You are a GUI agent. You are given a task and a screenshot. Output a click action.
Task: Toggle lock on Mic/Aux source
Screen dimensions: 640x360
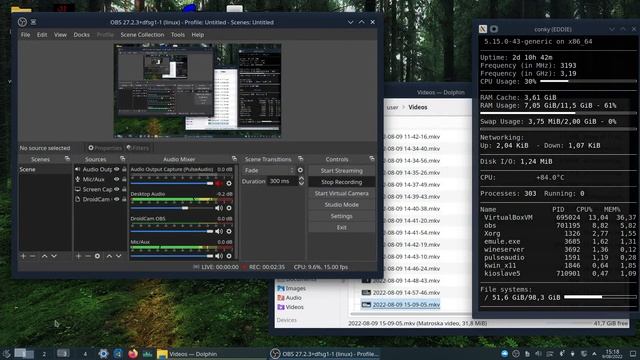pos(124,179)
